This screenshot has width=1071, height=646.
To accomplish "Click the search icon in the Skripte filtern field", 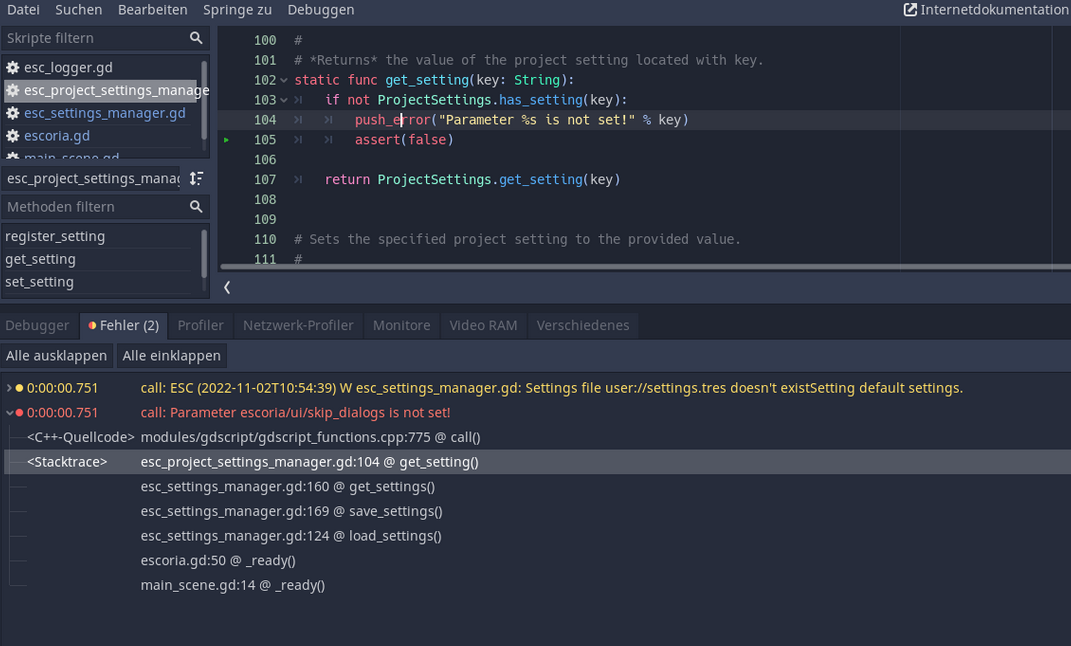I will tap(196, 37).
